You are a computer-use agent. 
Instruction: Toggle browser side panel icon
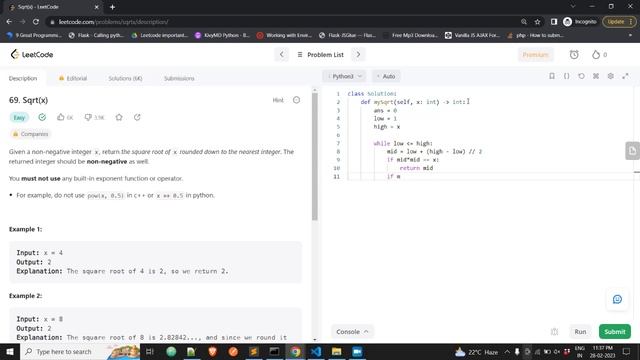(x=554, y=22)
